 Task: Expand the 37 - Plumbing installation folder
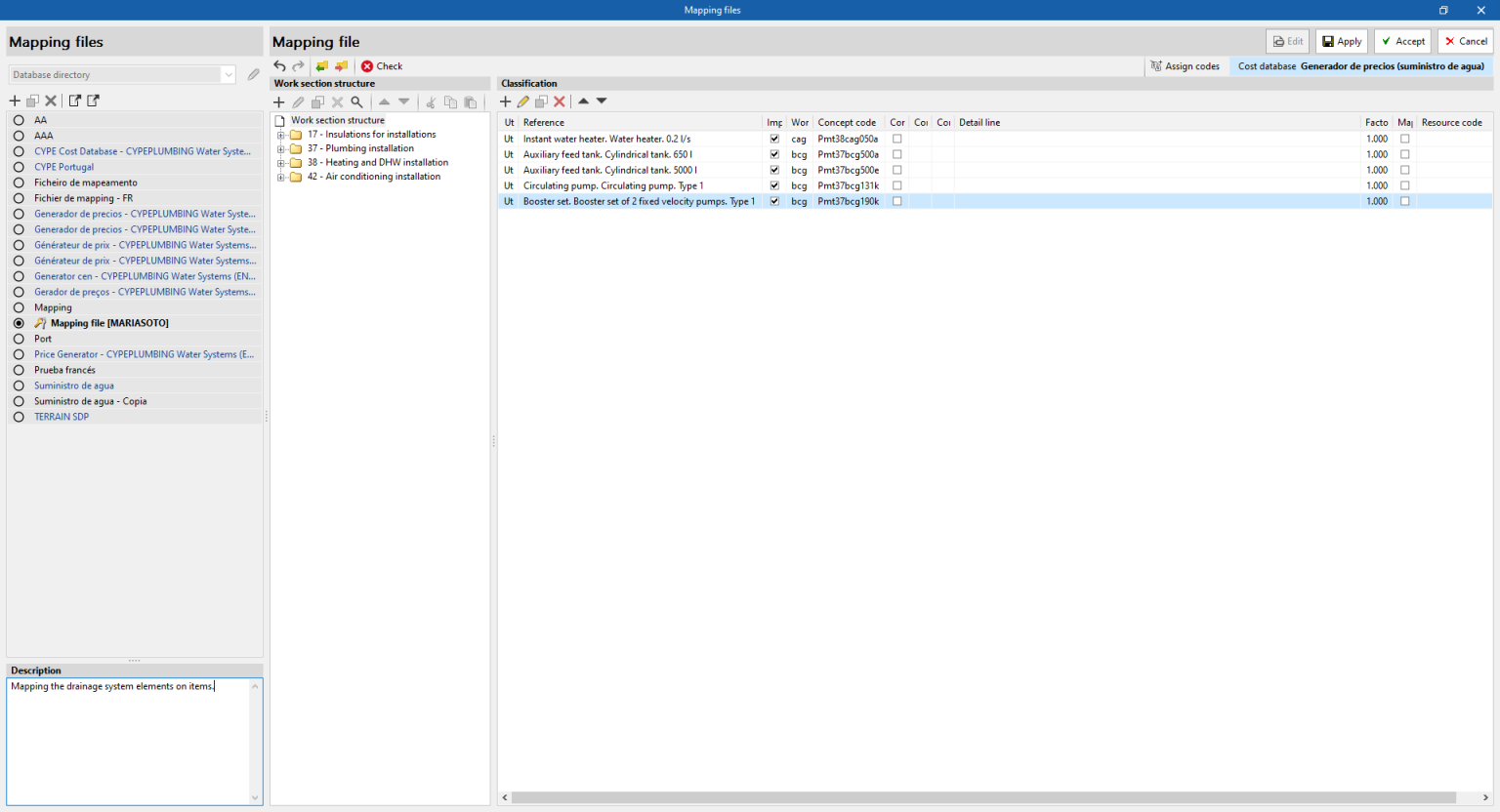coord(281,148)
